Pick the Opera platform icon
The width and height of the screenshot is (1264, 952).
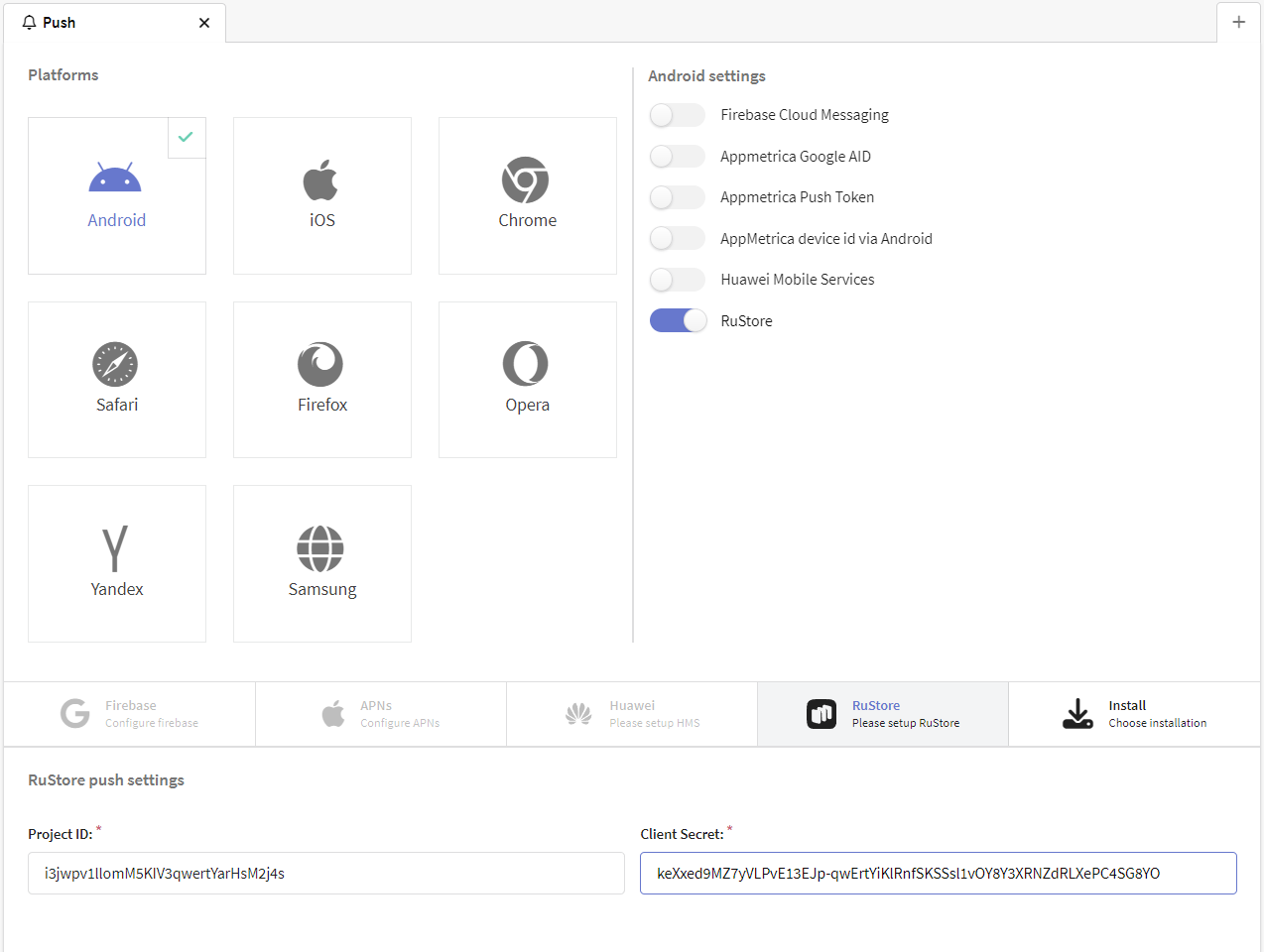coord(526,364)
